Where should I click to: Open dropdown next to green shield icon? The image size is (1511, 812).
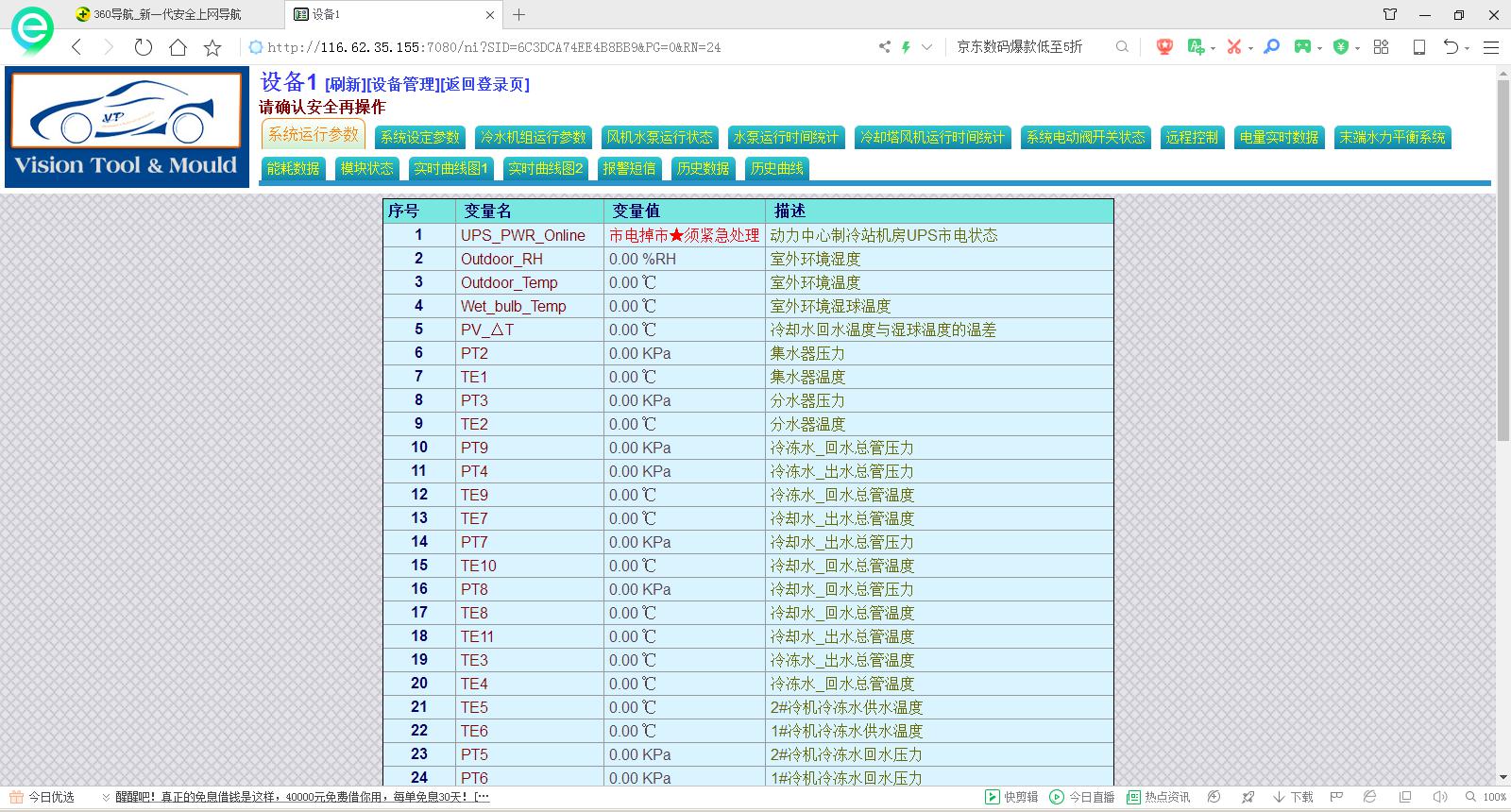[x=1357, y=48]
